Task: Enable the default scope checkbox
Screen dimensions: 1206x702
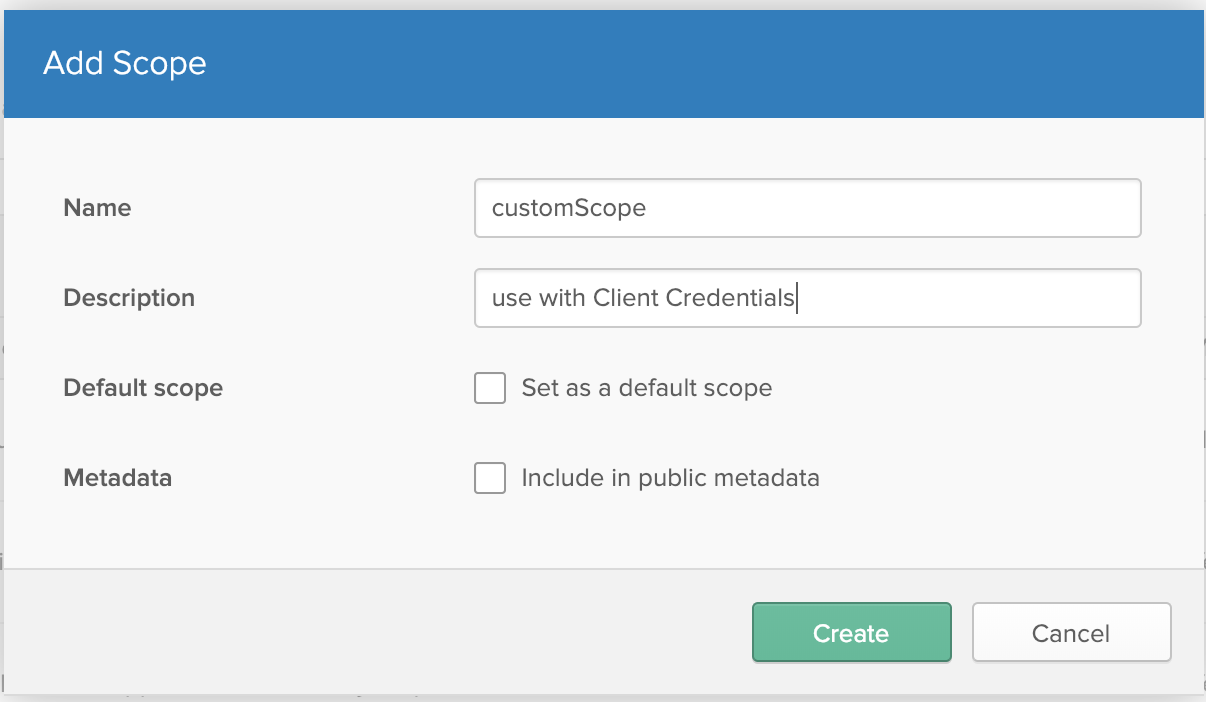Action: pos(490,388)
